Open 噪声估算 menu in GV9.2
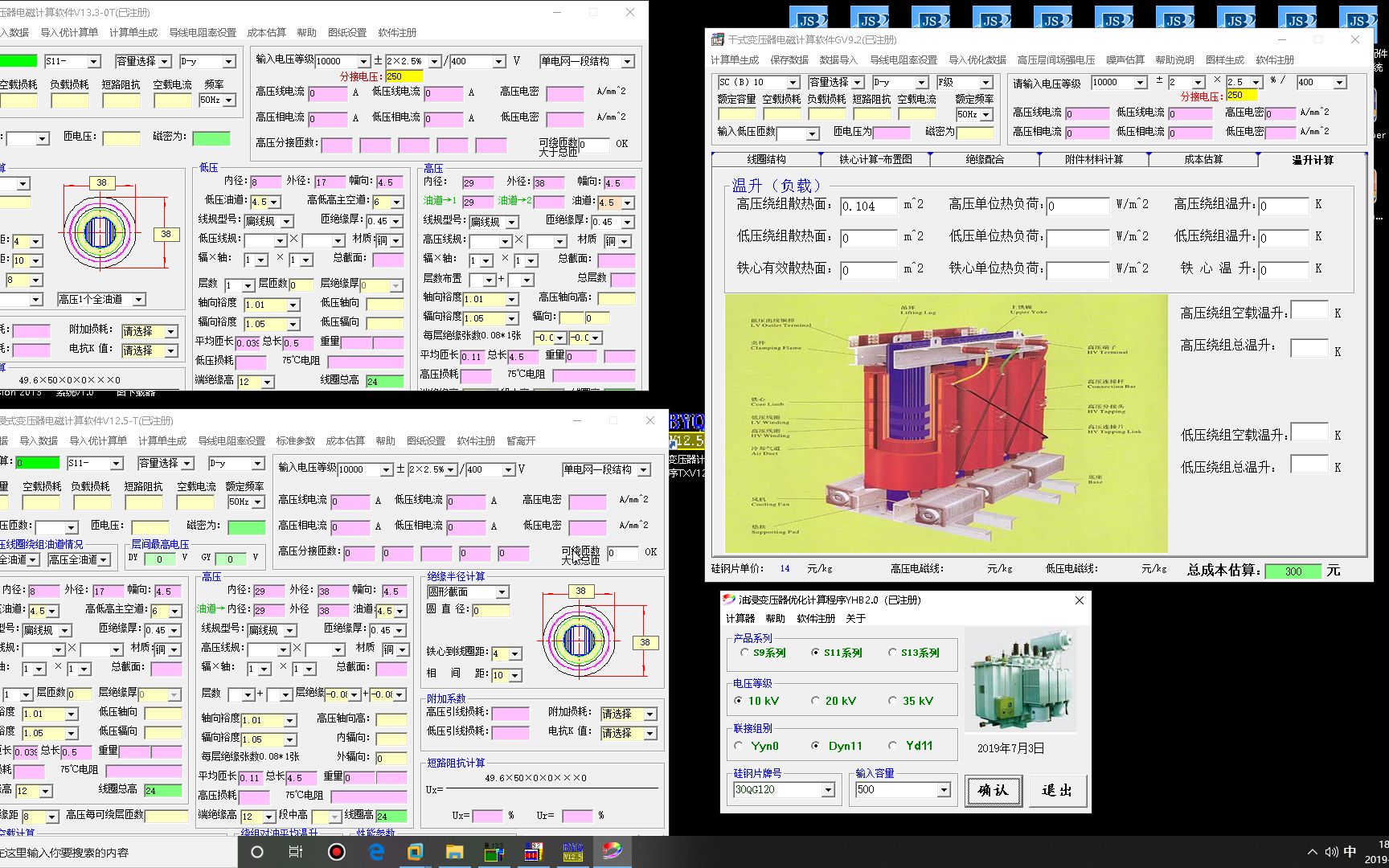The width and height of the screenshot is (1389, 868). pos(1125,60)
